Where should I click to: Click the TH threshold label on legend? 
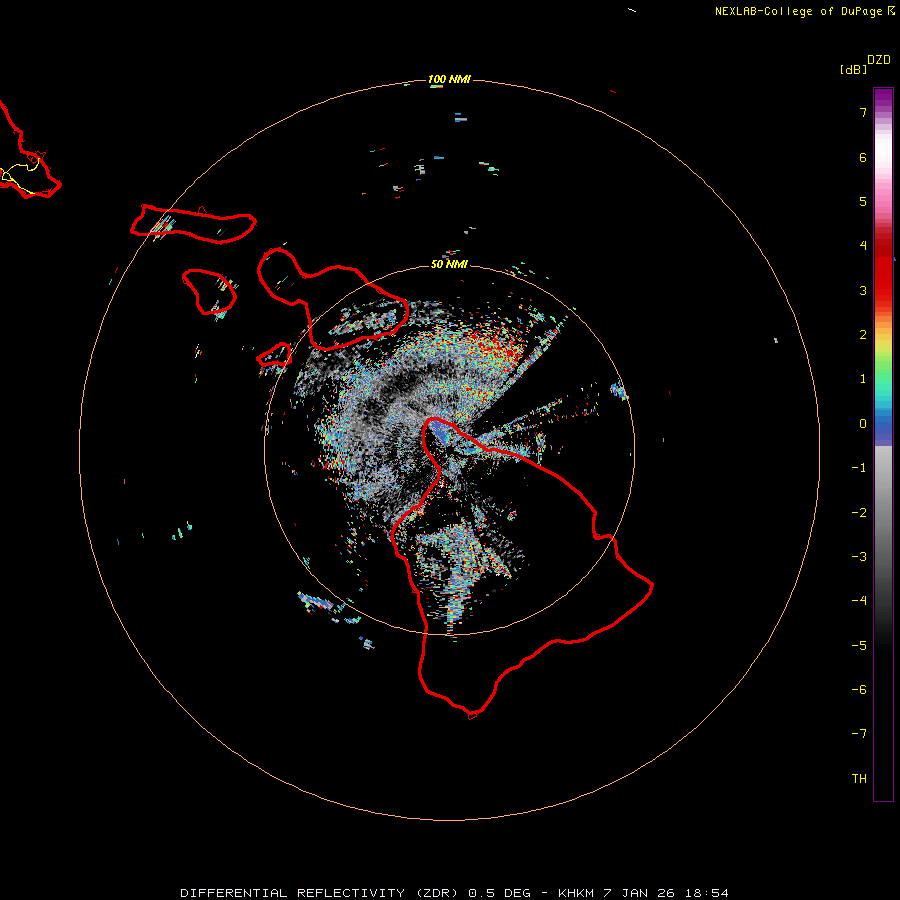[859, 779]
